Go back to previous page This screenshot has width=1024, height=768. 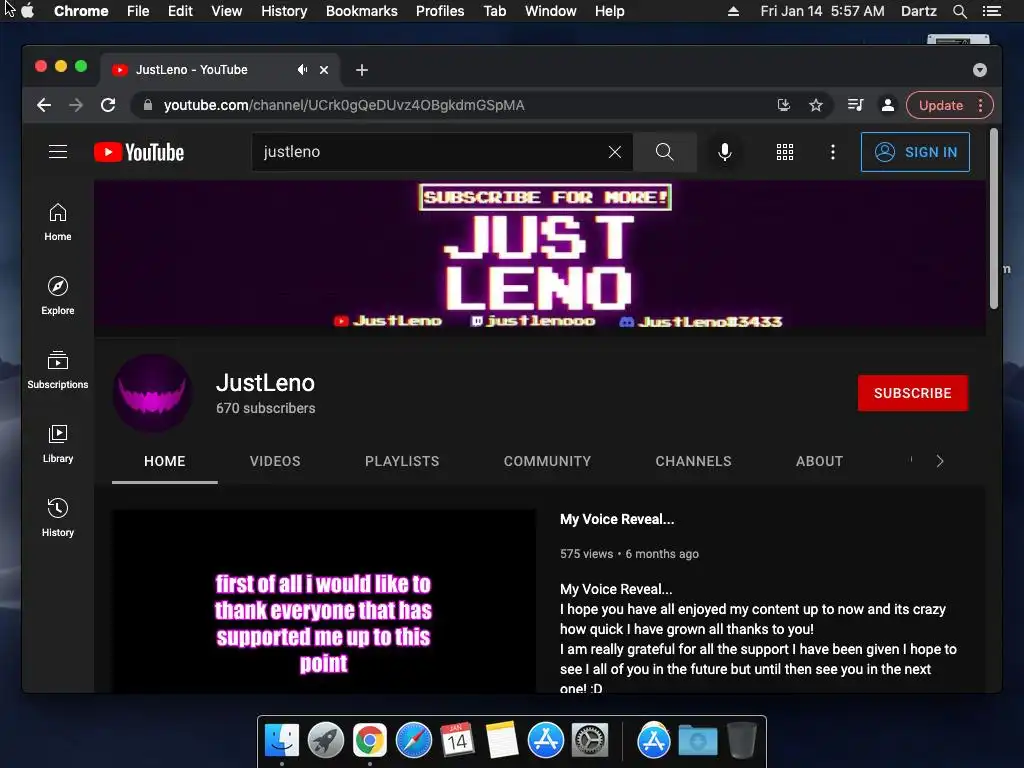pos(44,105)
